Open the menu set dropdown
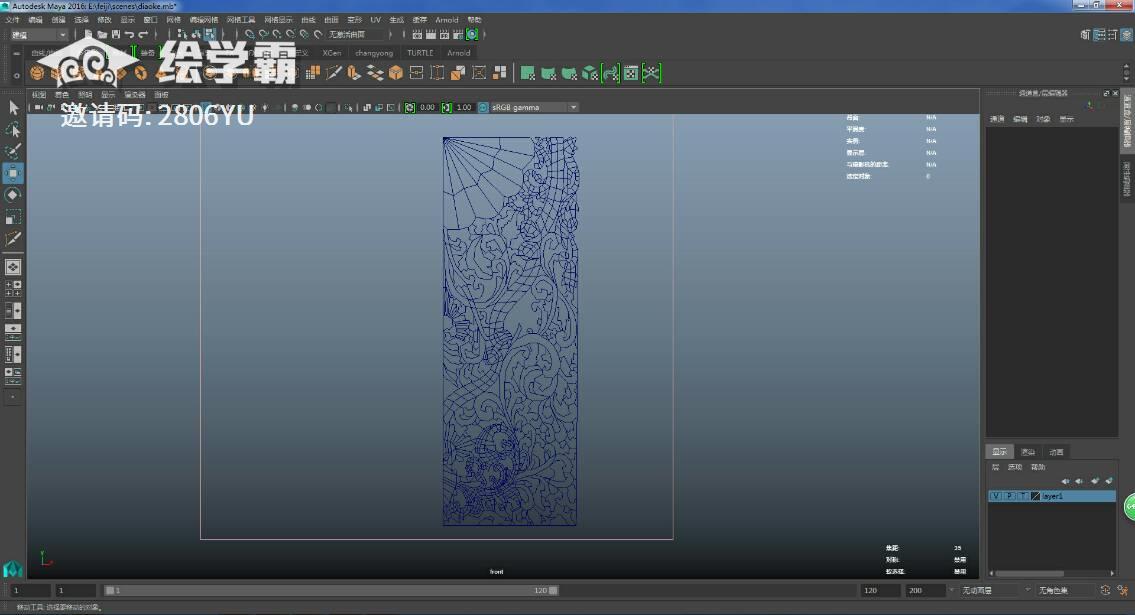The width and height of the screenshot is (1135, 615). [x=38, y=35]
